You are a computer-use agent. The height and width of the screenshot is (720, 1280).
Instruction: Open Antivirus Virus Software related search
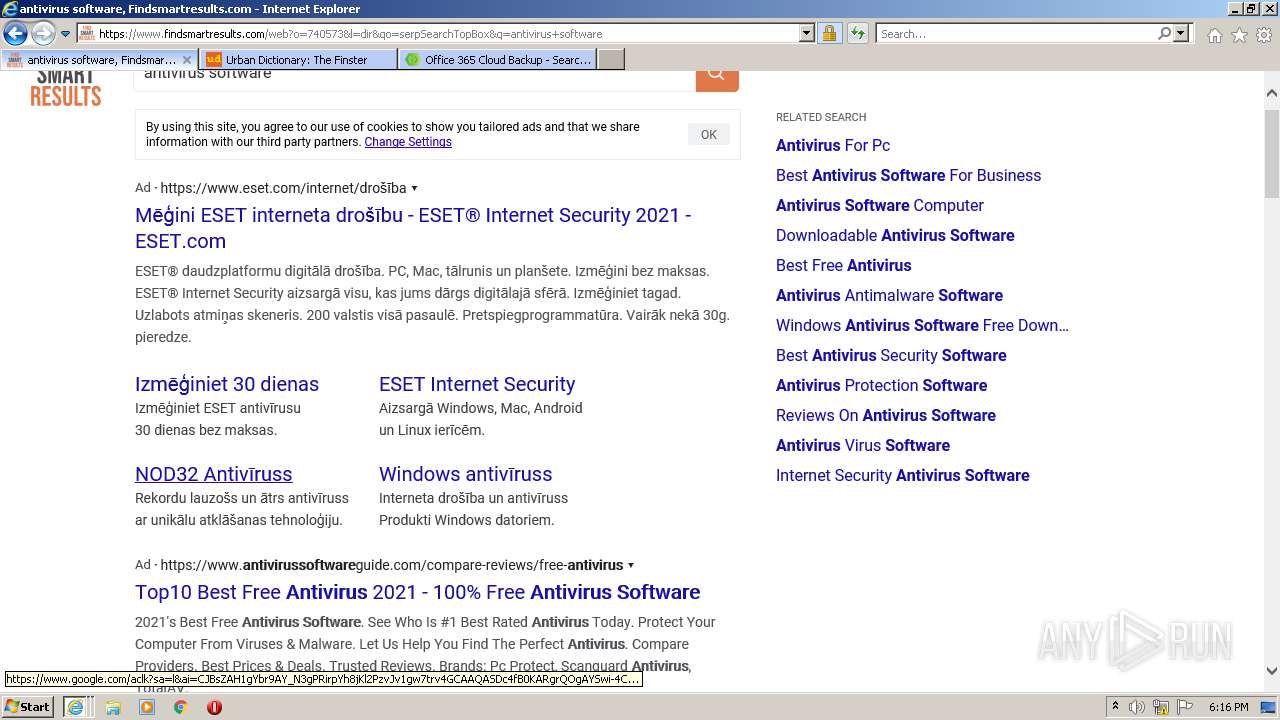(x=863, y=445)
